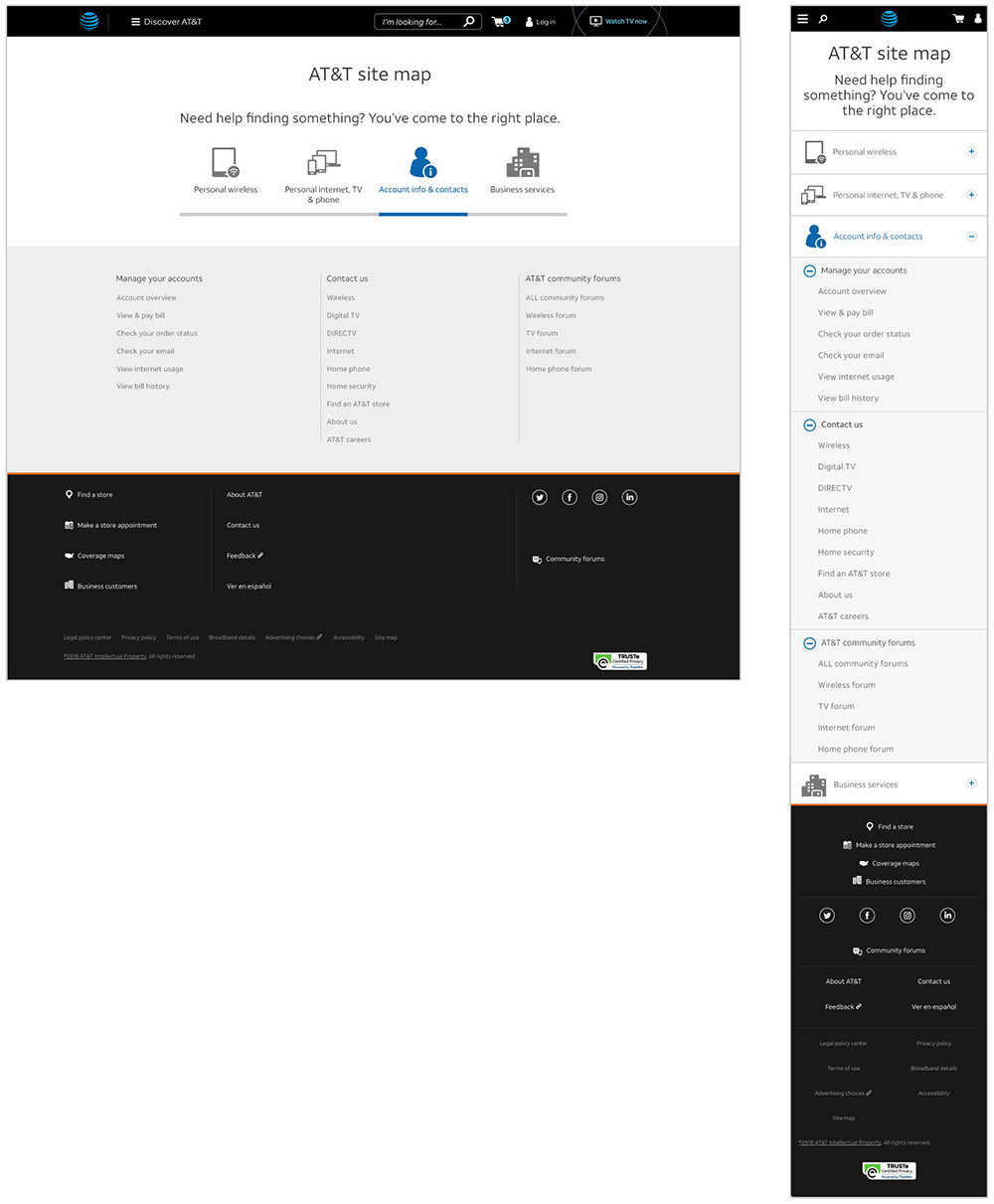Click Business services building icon in mobile layout
This screenshot has width=994, height=1204.
tap(814, 784)
